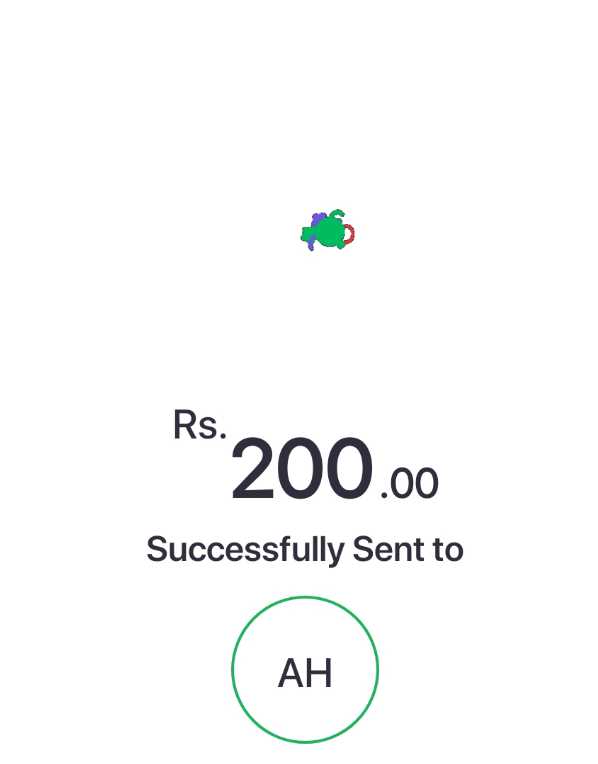Select the Rs. currency label
598x764 pixels.
point(200,425)
